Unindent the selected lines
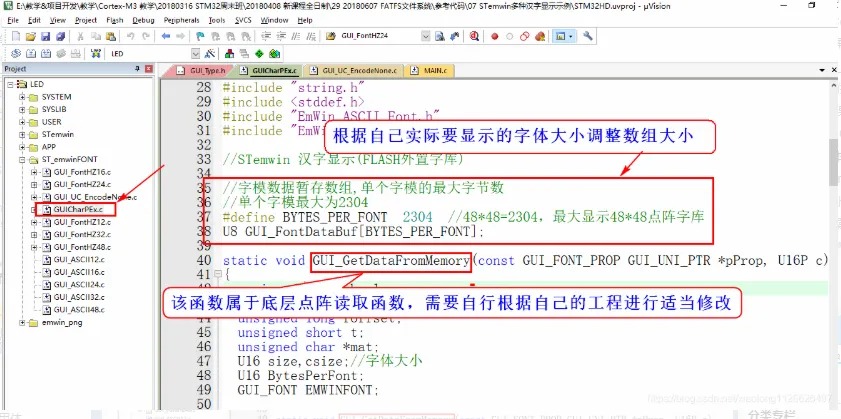Image resolution: width=841 pixels, height=419 pixels. (280, 36)
